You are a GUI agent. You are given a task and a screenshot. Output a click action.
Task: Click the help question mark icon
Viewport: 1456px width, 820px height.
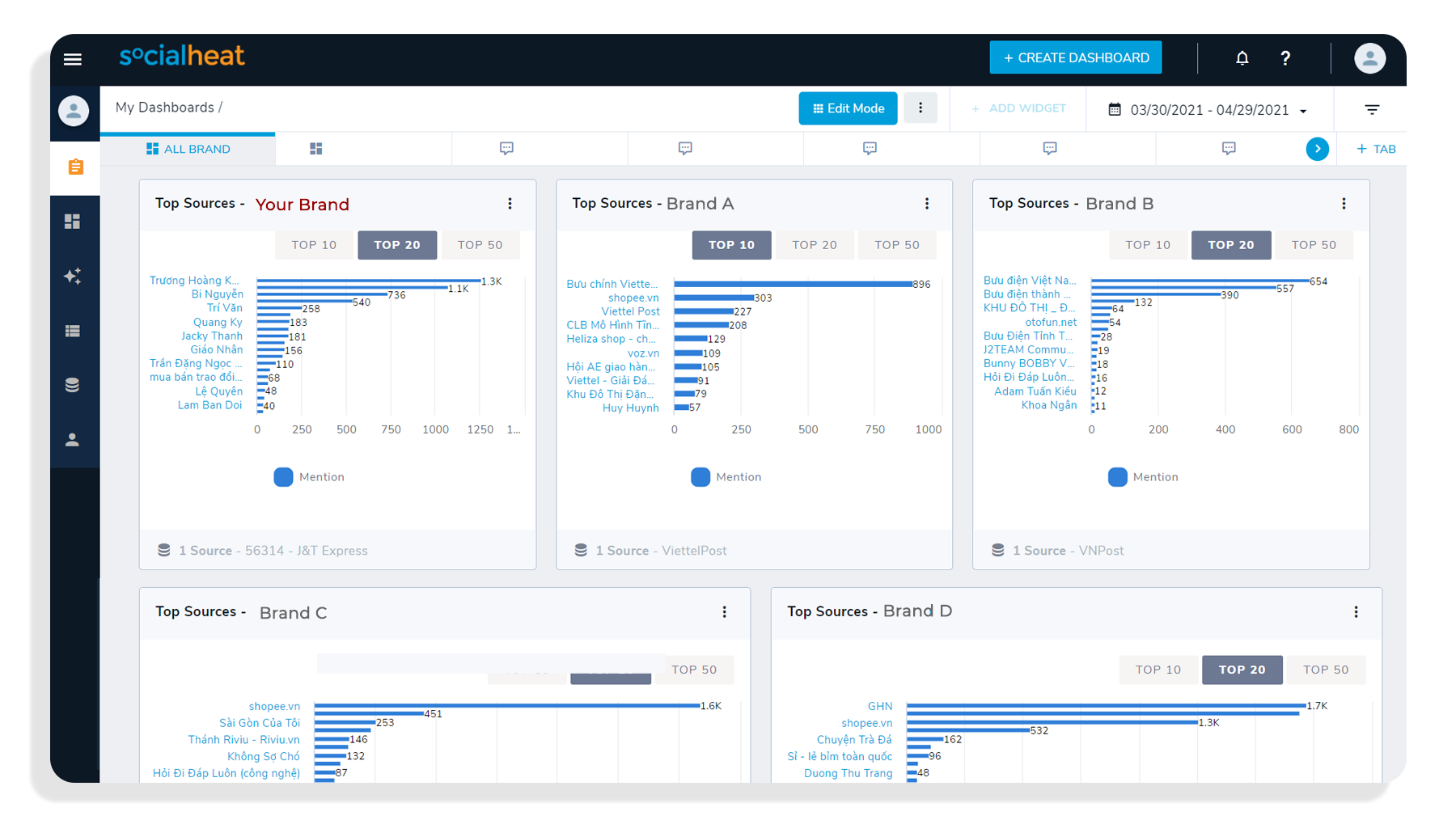click(x=1285, y=58)
